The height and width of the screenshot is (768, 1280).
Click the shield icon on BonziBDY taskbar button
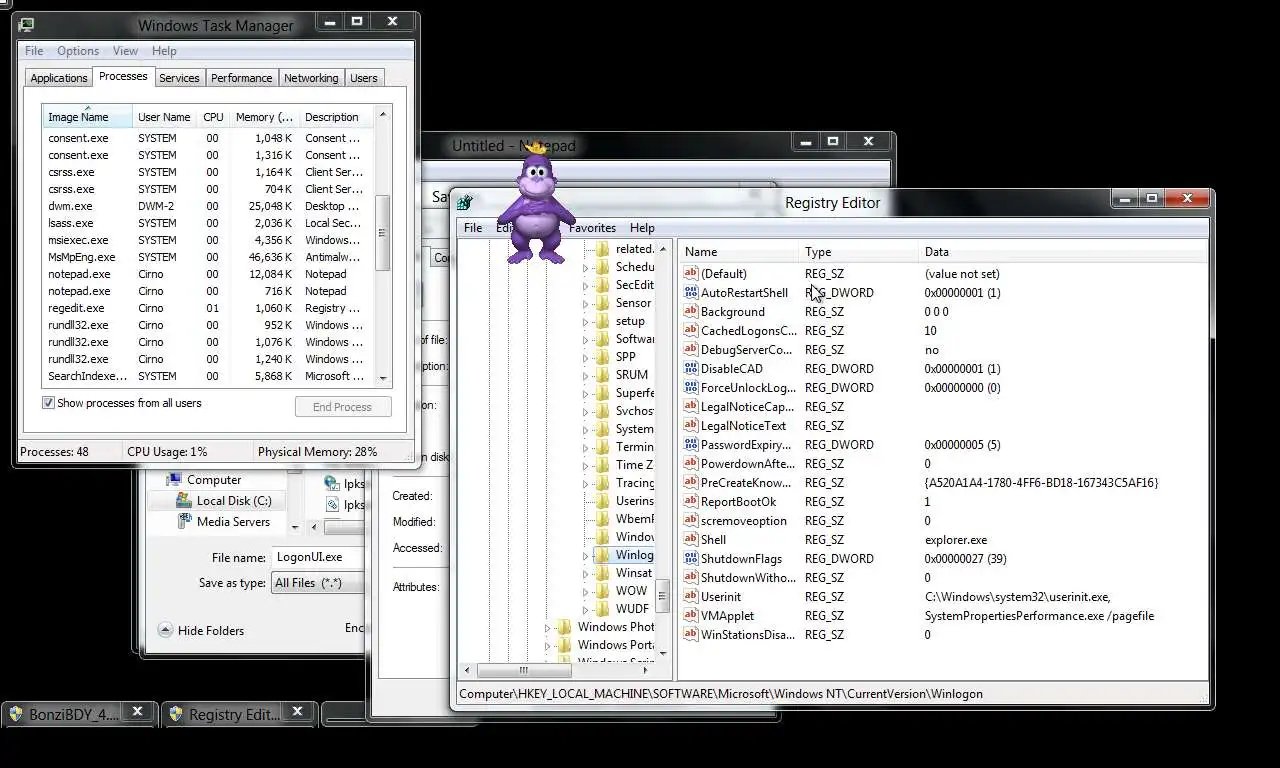pyautogui.click(x=15, y=714)
